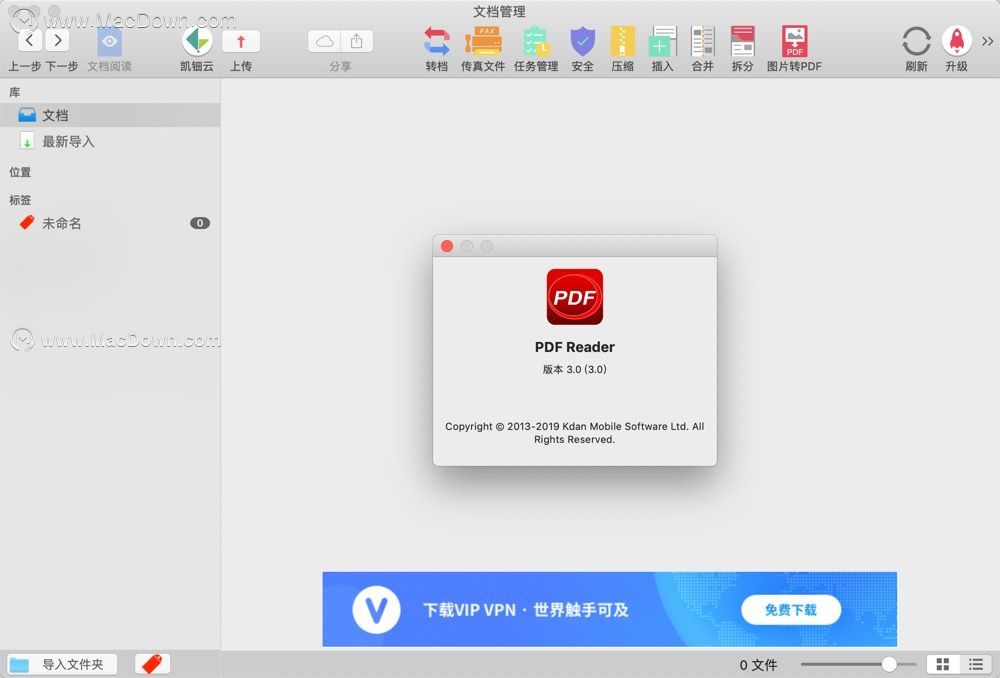Switch to list view
1000x678 pixels.
click(x=976, y=665)
